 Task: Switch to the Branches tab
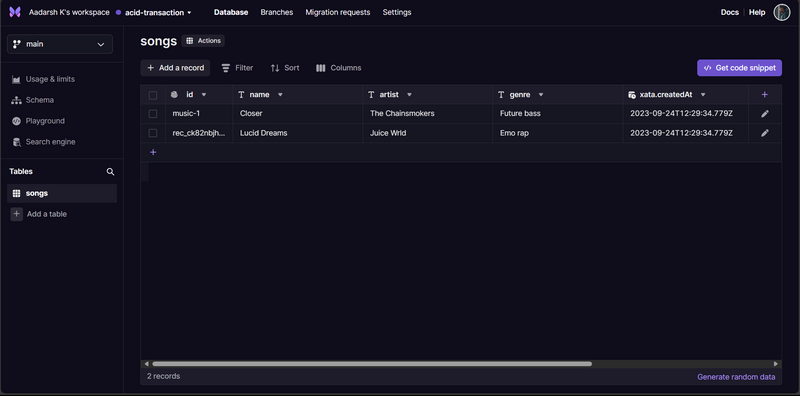click(277, 12)
